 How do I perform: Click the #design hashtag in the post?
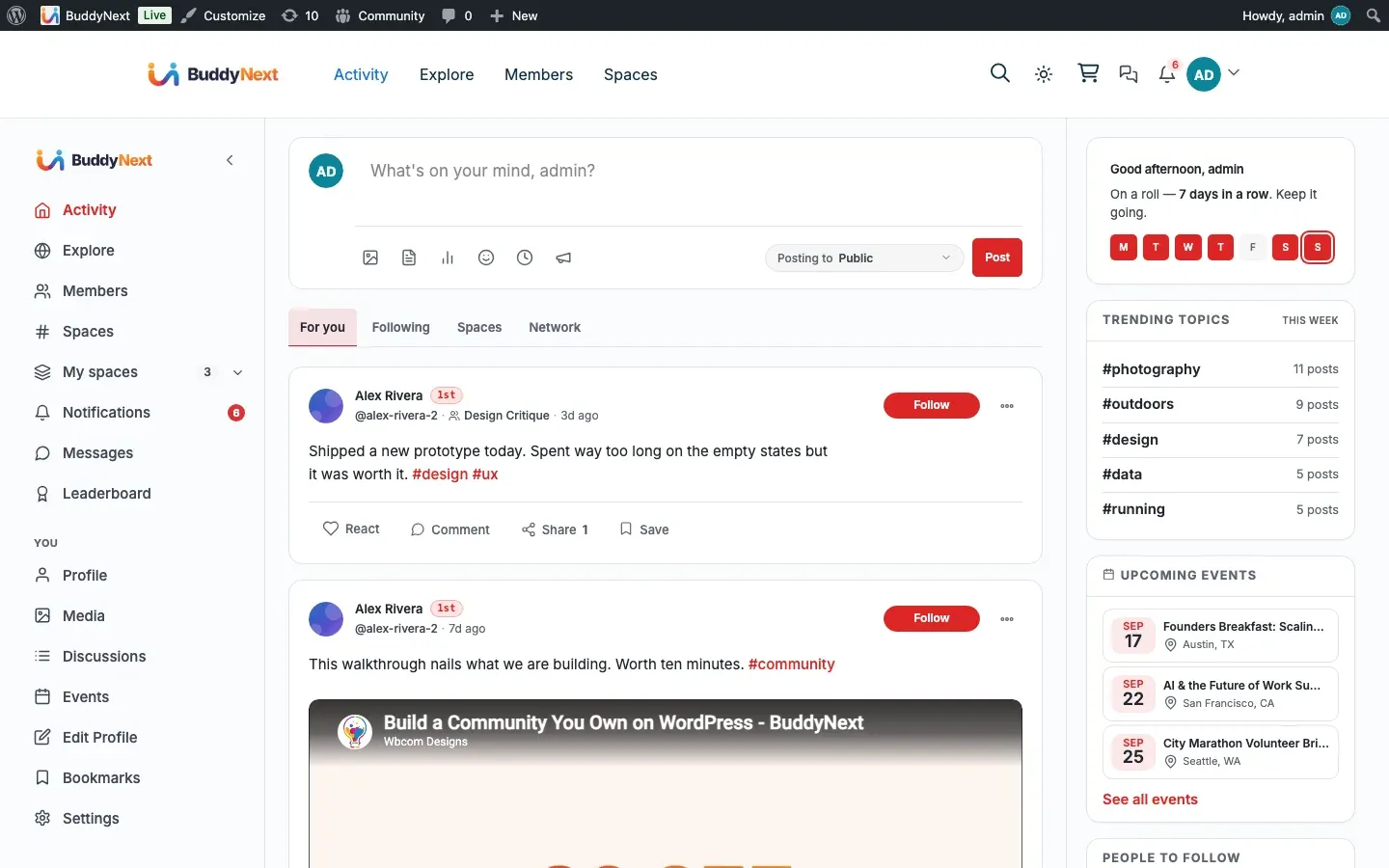pyautogui.click(x=440, y=475)
